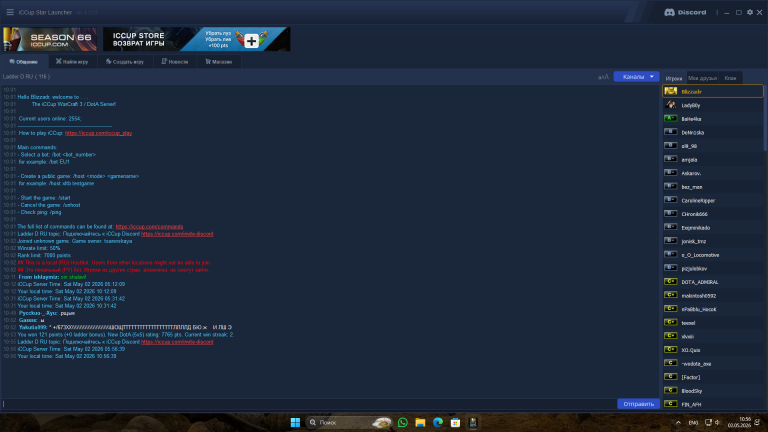Viewport: 768px width, 432px height.
Task: Select the Клан clan tab
Action: [730, 78]
